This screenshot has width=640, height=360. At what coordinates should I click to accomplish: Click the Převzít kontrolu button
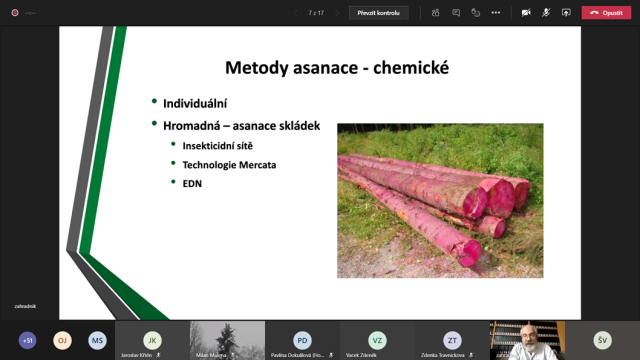[x=378, y=13]
